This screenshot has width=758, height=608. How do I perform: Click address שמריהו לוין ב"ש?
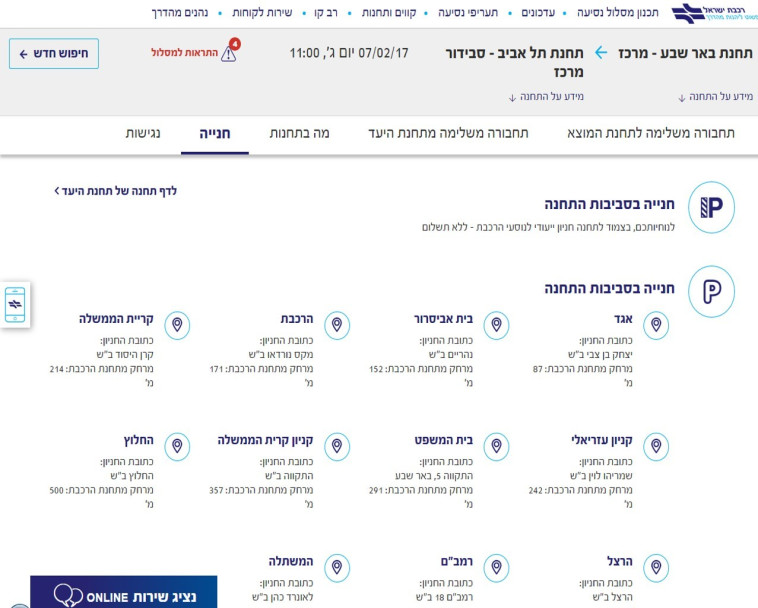coord(601,476)
